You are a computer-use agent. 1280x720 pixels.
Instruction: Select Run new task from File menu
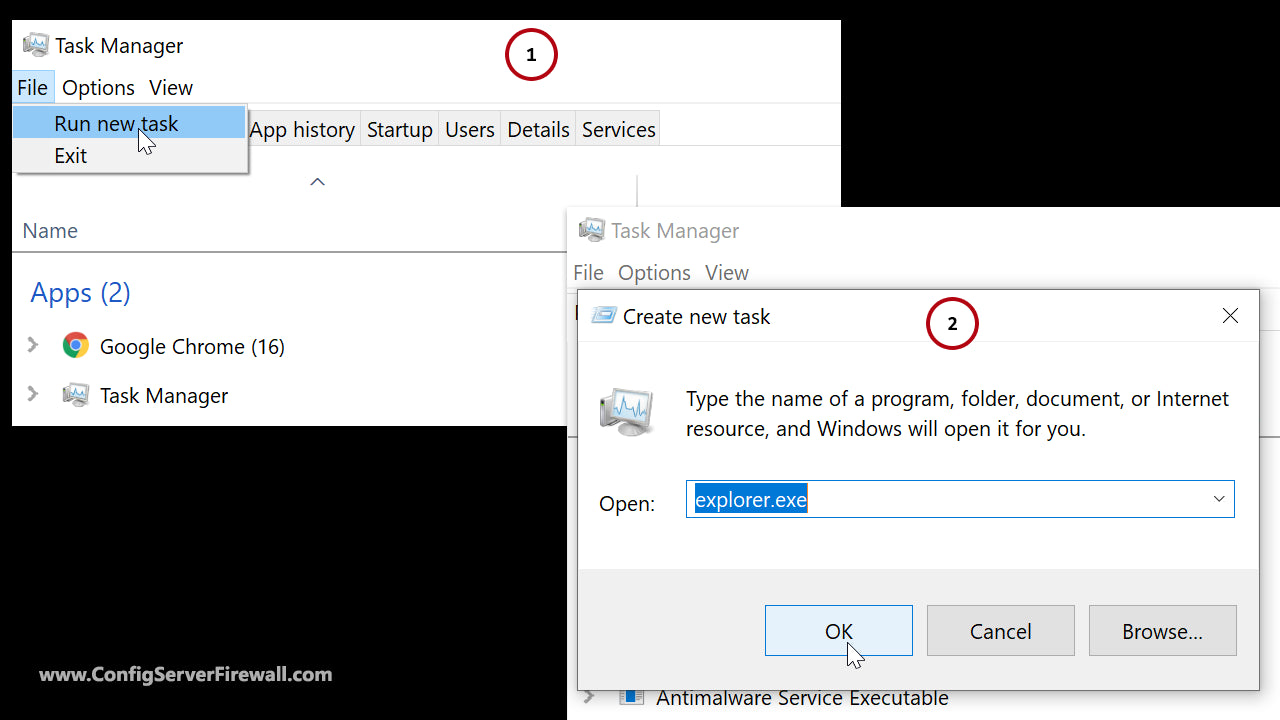113,122
